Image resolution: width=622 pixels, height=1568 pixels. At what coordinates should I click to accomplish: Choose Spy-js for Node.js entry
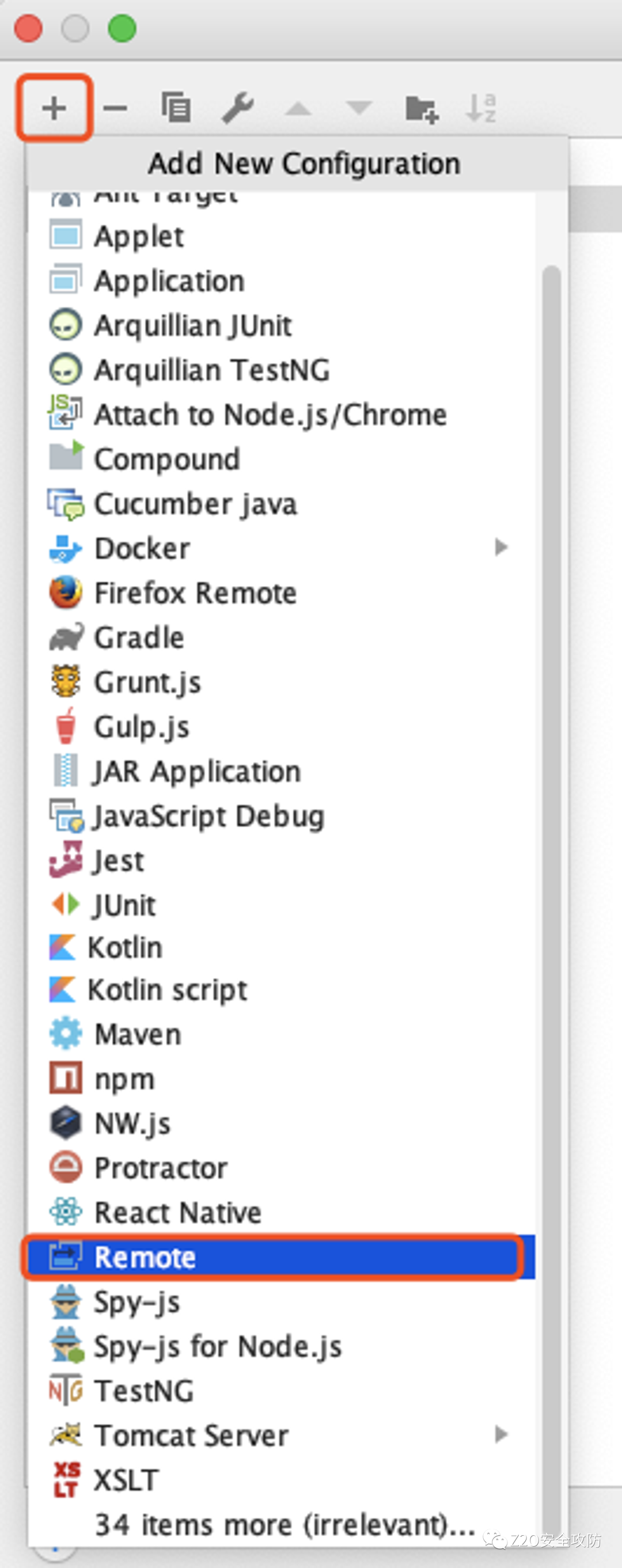(x=281, y=1346)
